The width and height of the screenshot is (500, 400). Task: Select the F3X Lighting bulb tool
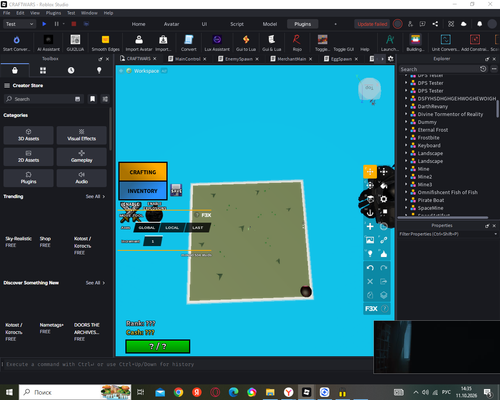(x=370, y=254)
